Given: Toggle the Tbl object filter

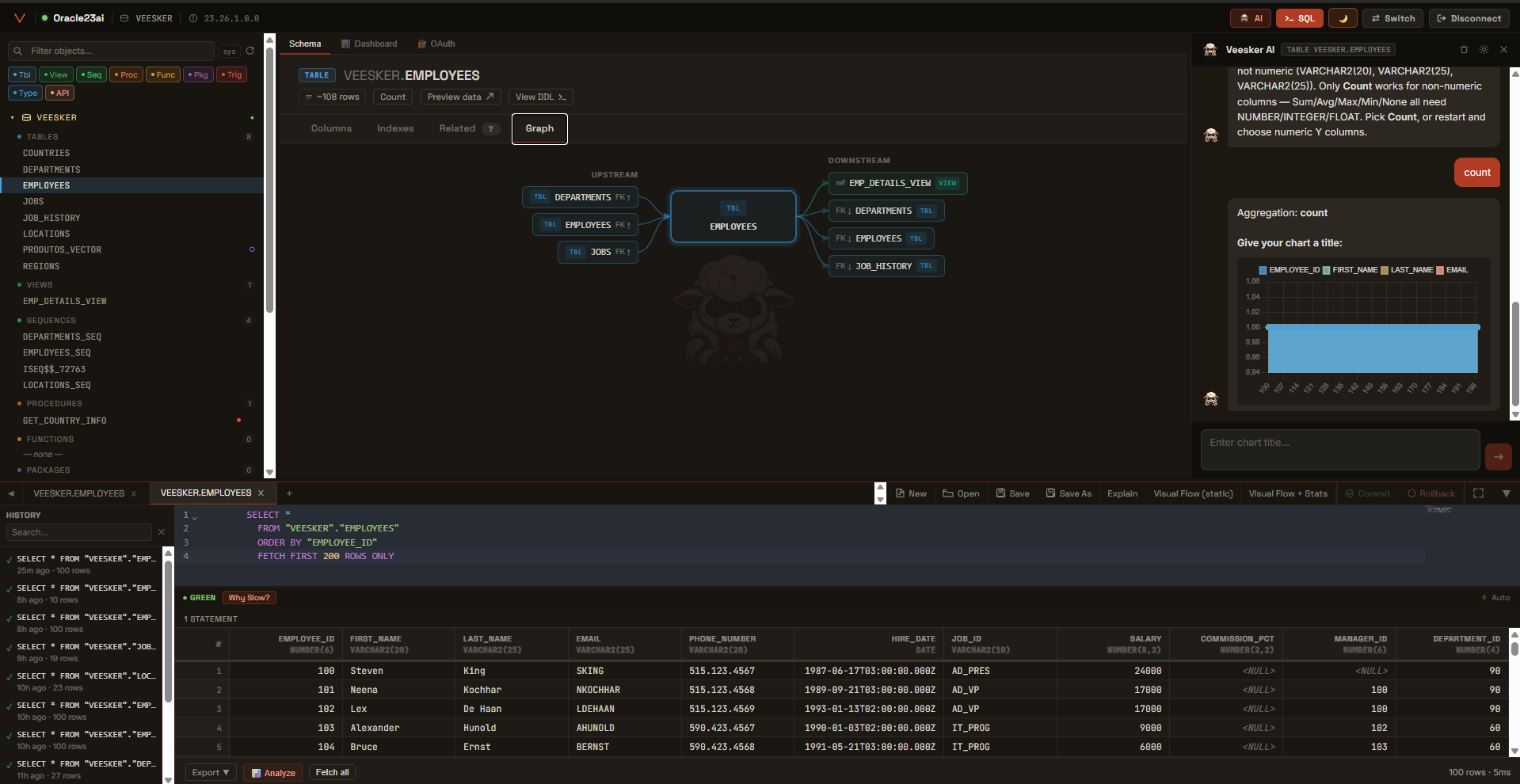Looking at the screenshot, I should [21, 74].
